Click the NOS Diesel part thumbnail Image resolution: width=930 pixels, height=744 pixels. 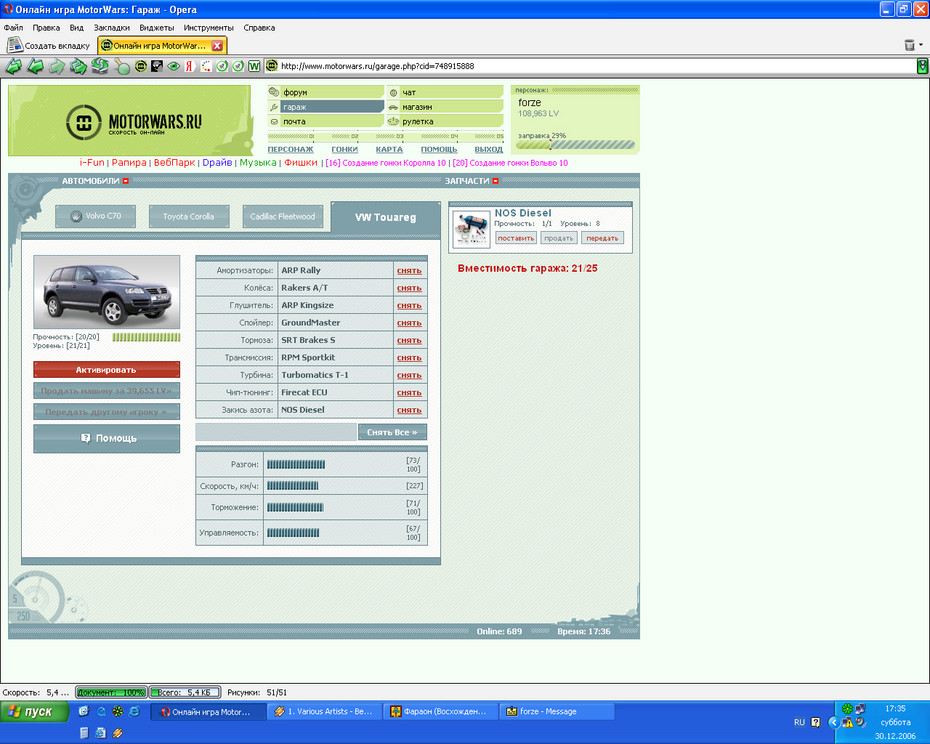[x=471, y=229]
